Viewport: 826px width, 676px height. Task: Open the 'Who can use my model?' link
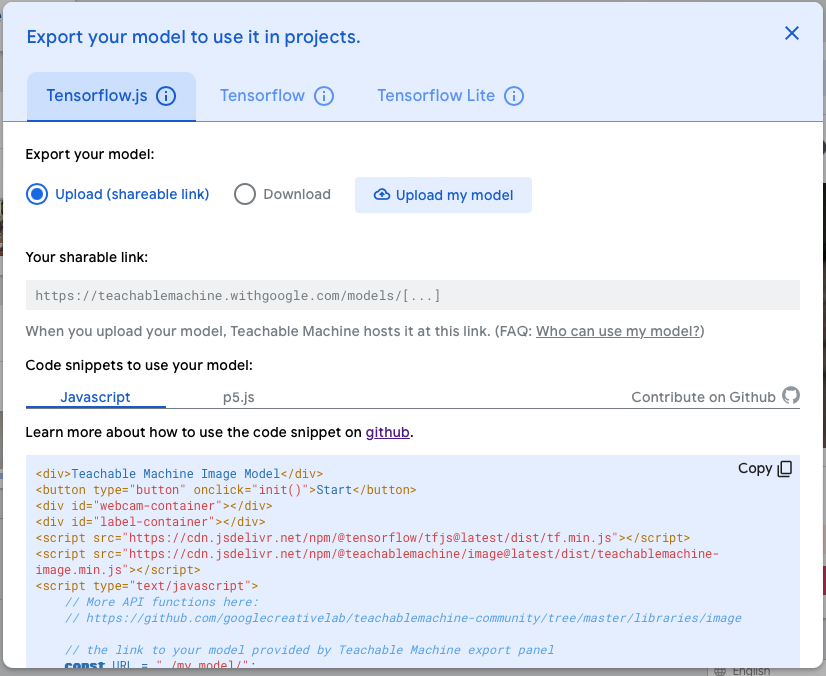[618, 331]
